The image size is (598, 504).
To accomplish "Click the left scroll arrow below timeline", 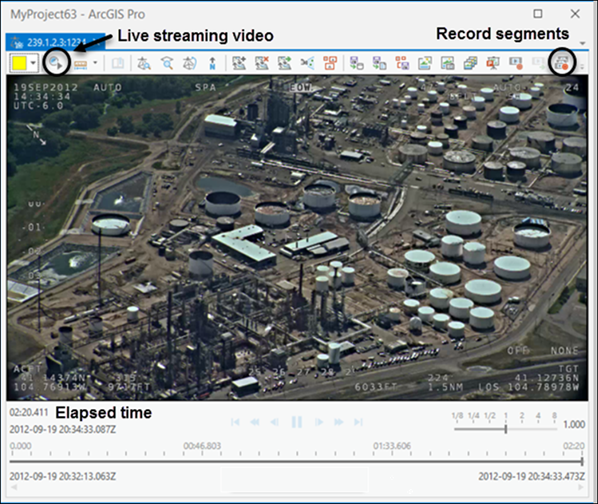I will pos(14,487).
